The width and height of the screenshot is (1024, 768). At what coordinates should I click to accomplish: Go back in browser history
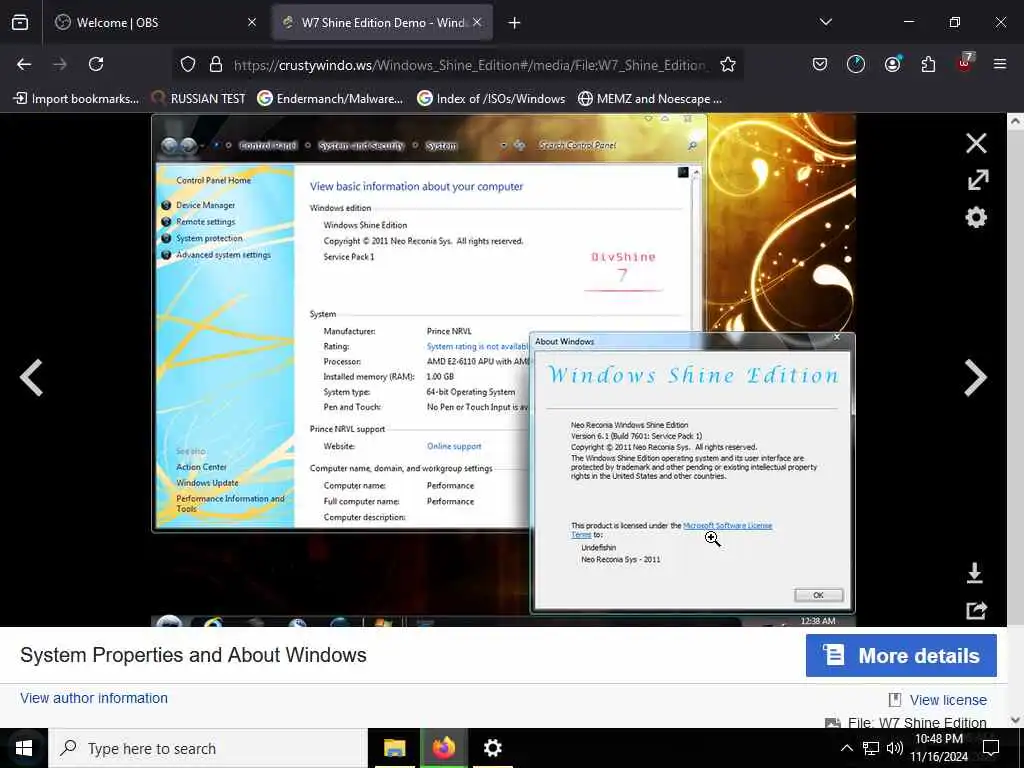pos(24,64)
